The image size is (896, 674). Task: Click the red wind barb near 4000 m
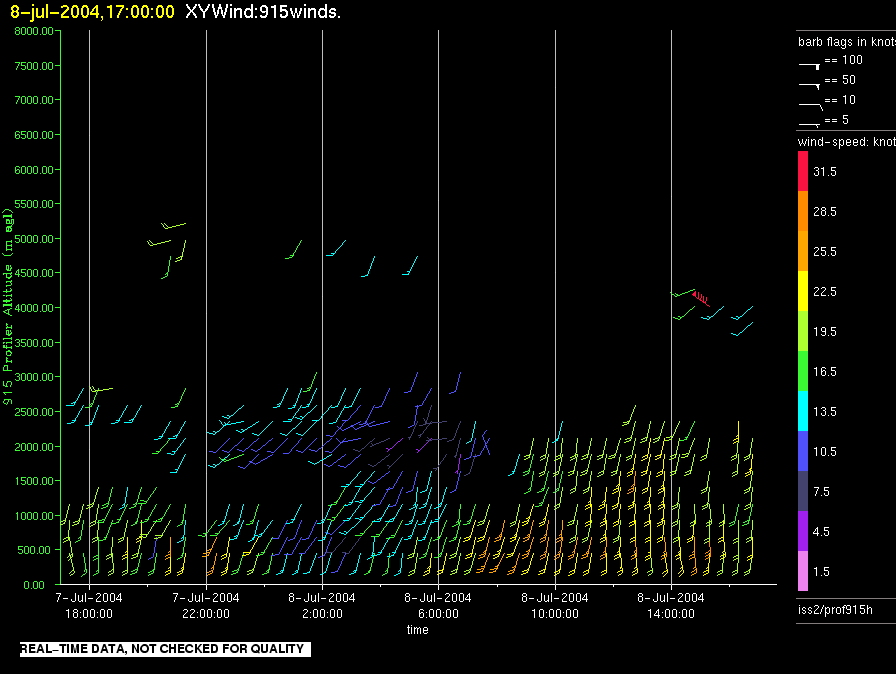coord(701,299)
